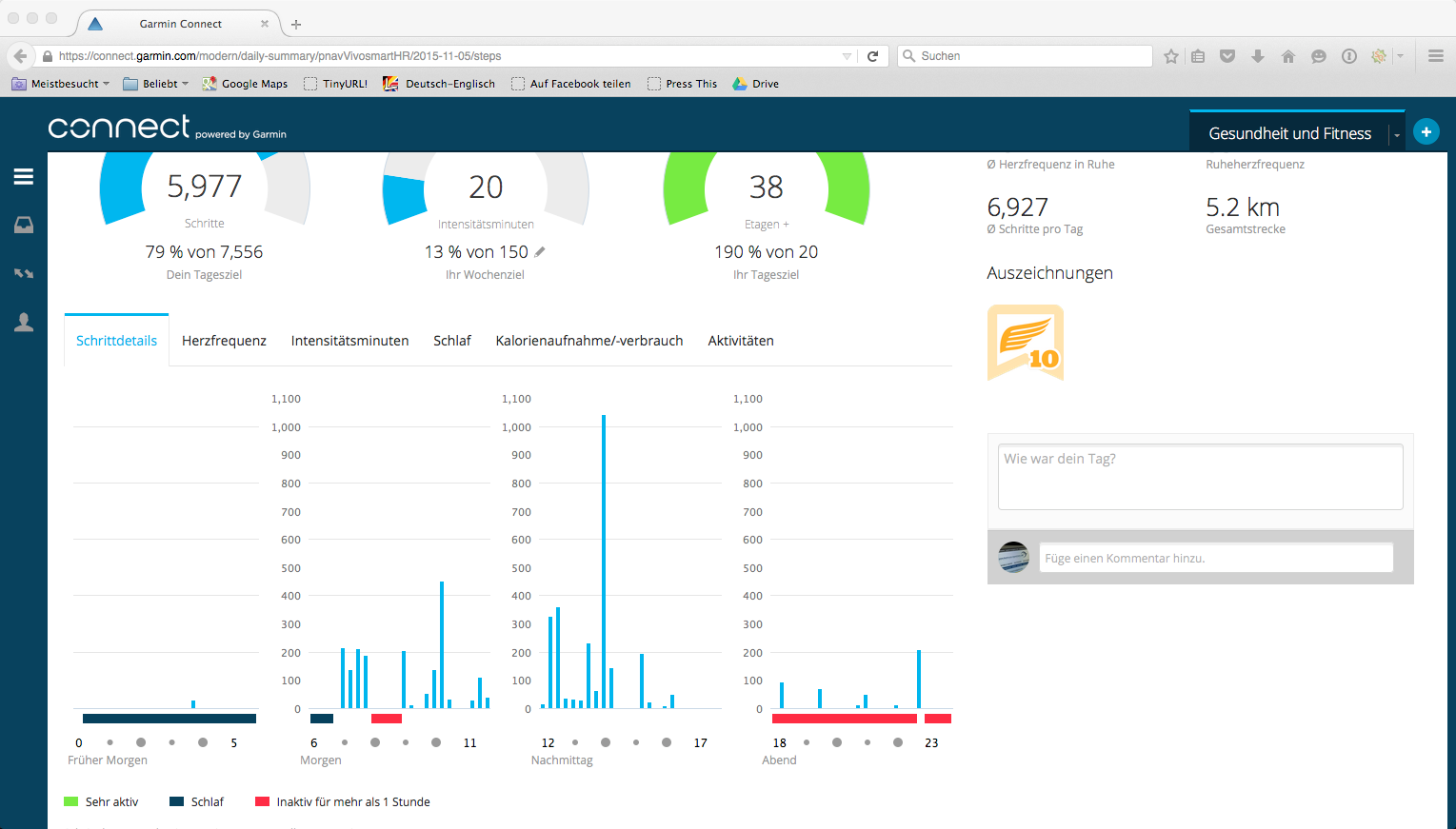Reload the page with the refresh icon
Image resolution: width=1456 pixels, height=829 pixels.
coord(872,56)
